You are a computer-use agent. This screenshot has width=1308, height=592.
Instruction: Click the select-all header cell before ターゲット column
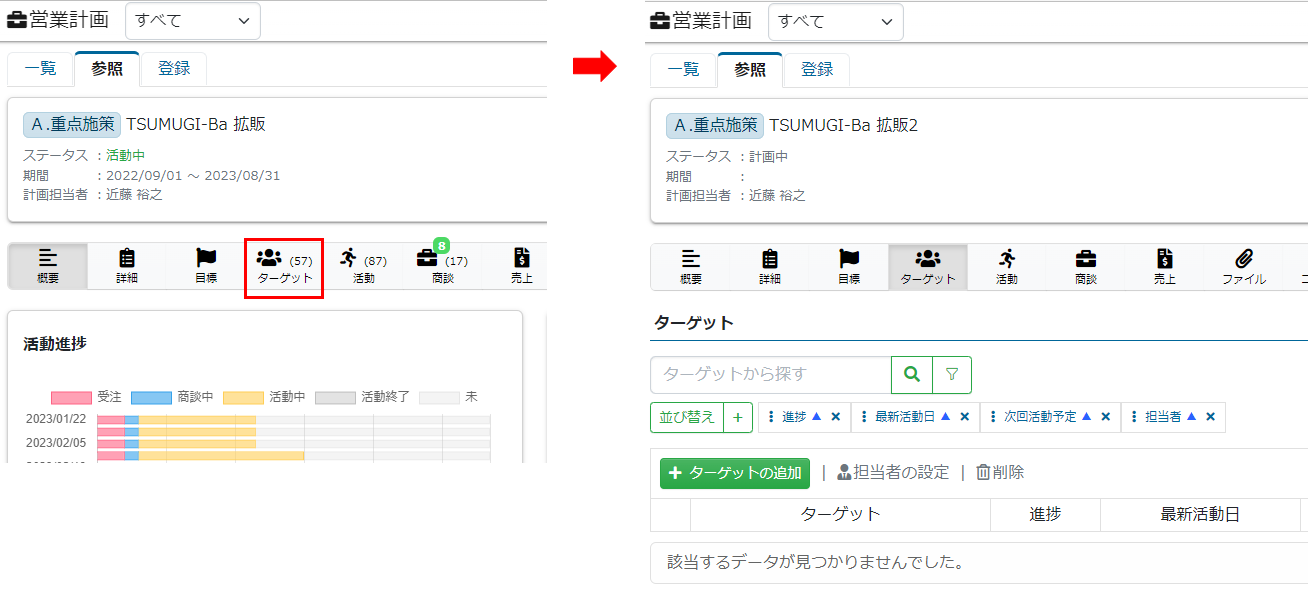670,514
